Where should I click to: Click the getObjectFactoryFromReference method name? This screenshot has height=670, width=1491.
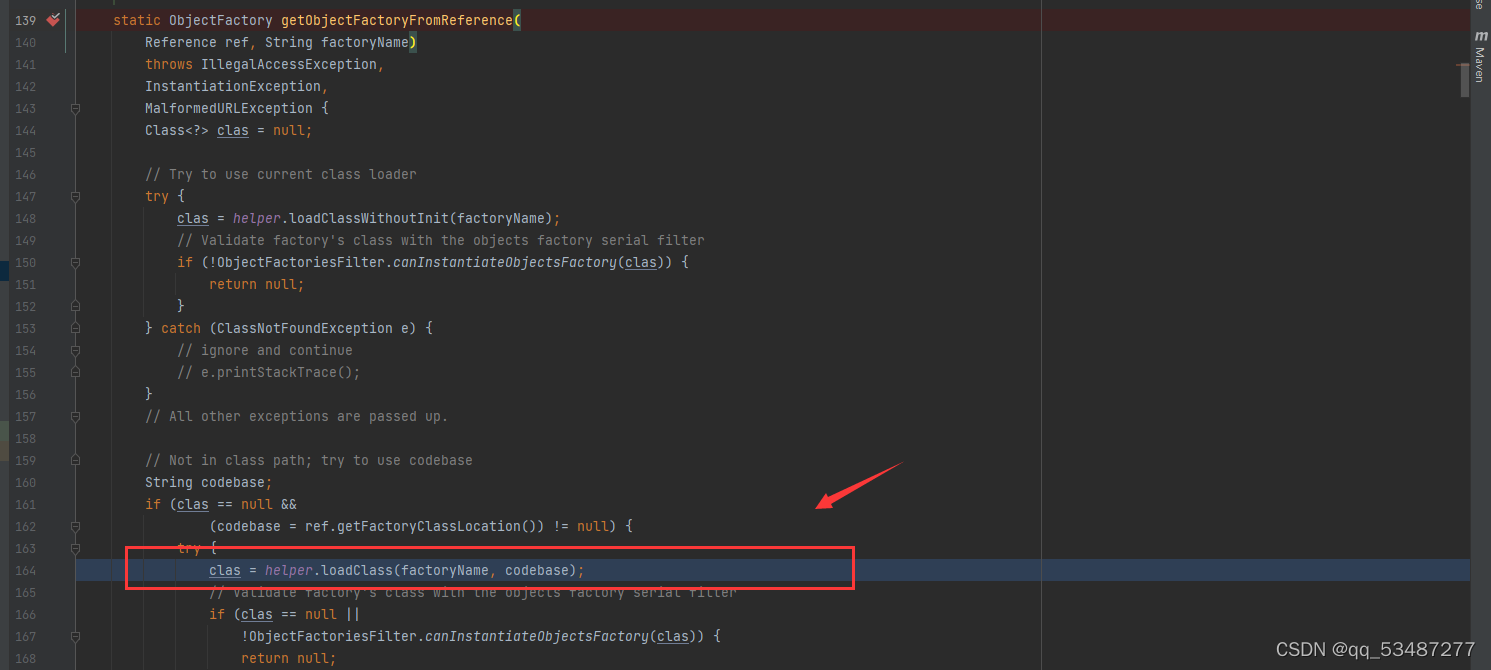pos(397,20)
